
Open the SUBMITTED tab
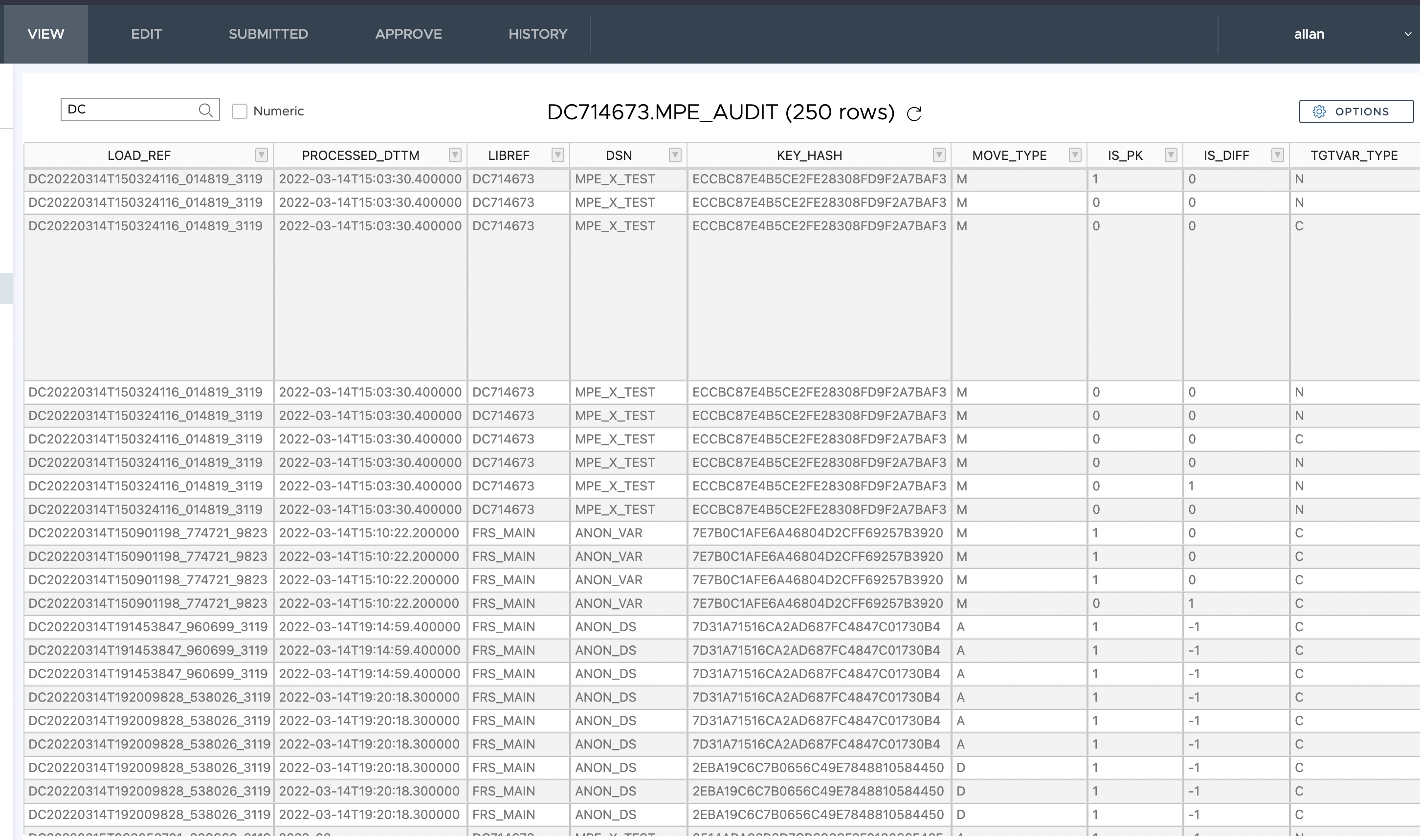(x=268, y=34)
